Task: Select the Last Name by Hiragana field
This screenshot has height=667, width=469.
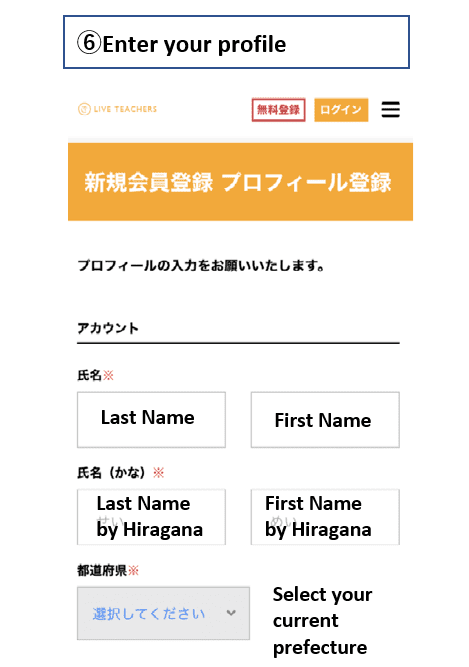Action: [x=151, y=517]
